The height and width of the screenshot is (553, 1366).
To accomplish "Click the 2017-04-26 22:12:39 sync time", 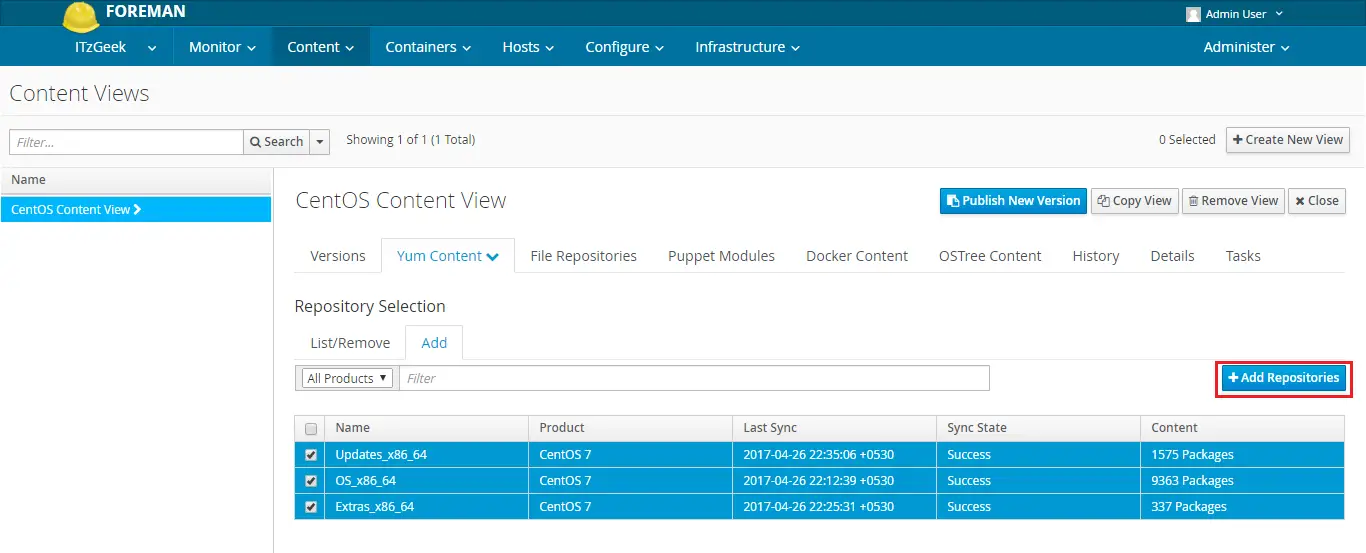I will tap(818, 481).
